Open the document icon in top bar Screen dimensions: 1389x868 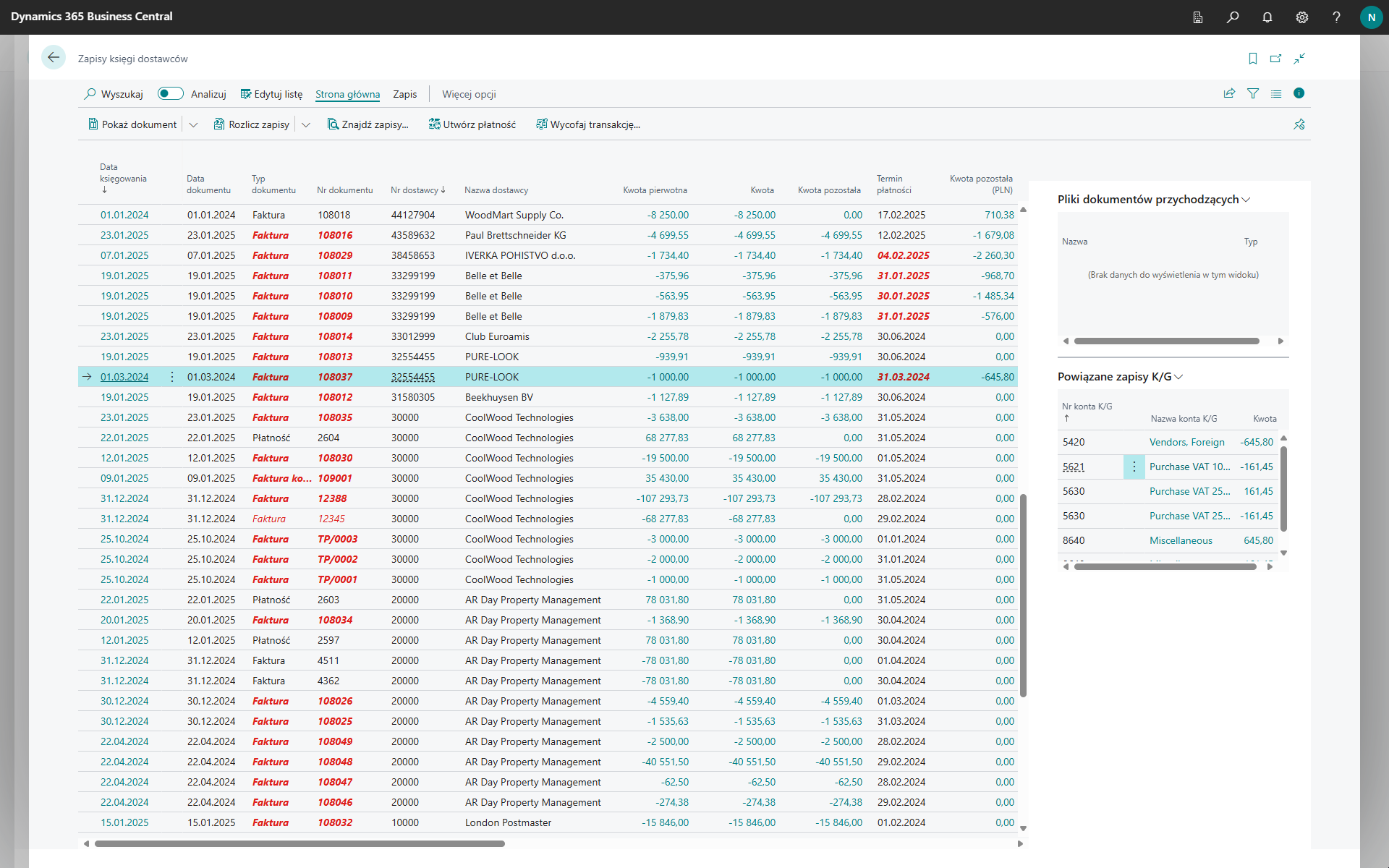point(1198,17)
